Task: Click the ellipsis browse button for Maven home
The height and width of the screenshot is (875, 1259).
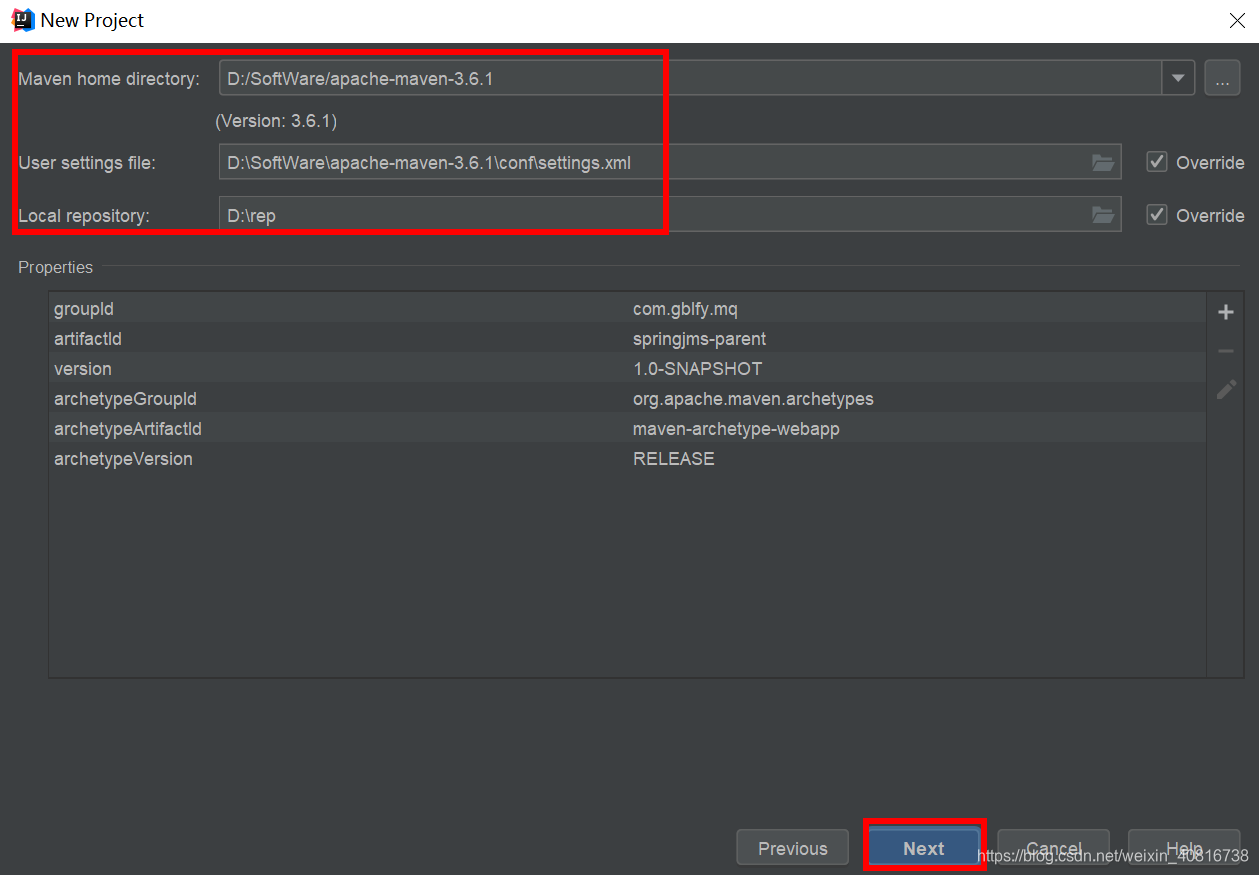Action: [x=1222, y=78]
